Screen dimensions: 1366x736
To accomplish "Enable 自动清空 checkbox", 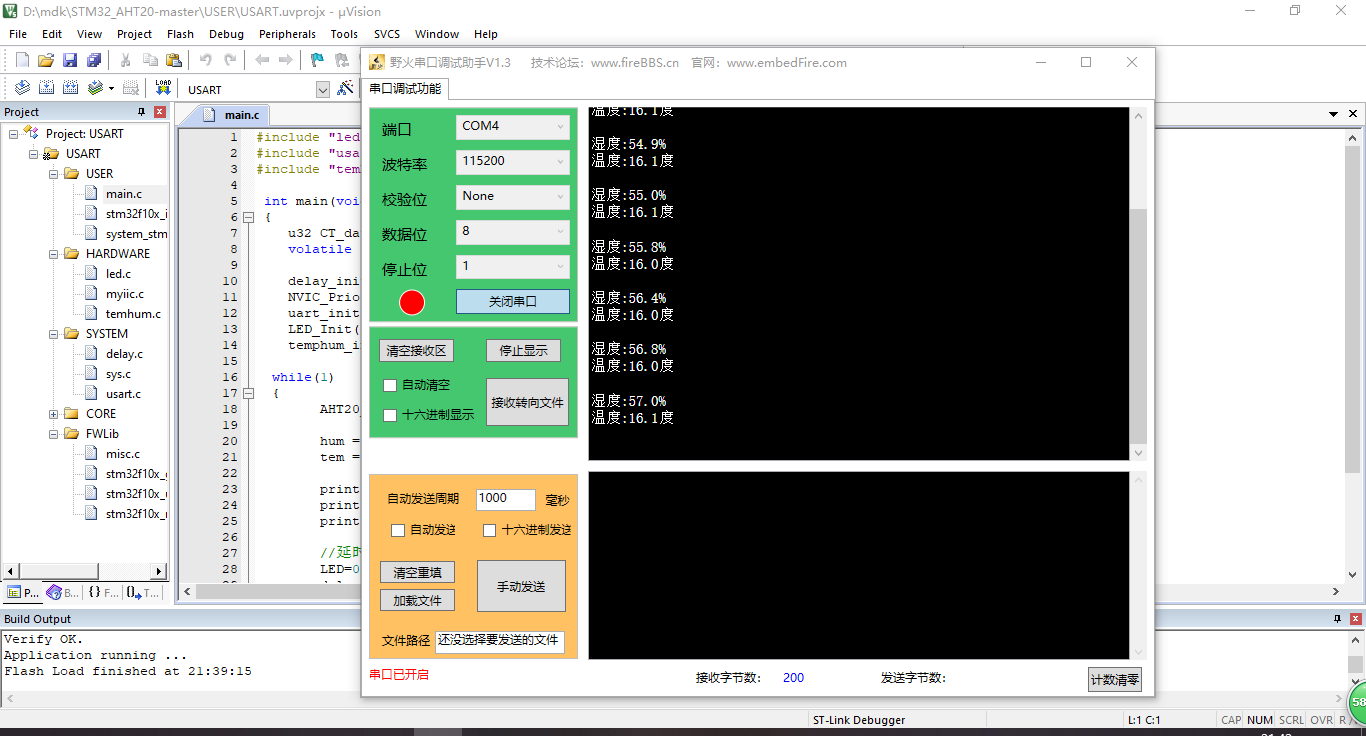I will [391, 385].
